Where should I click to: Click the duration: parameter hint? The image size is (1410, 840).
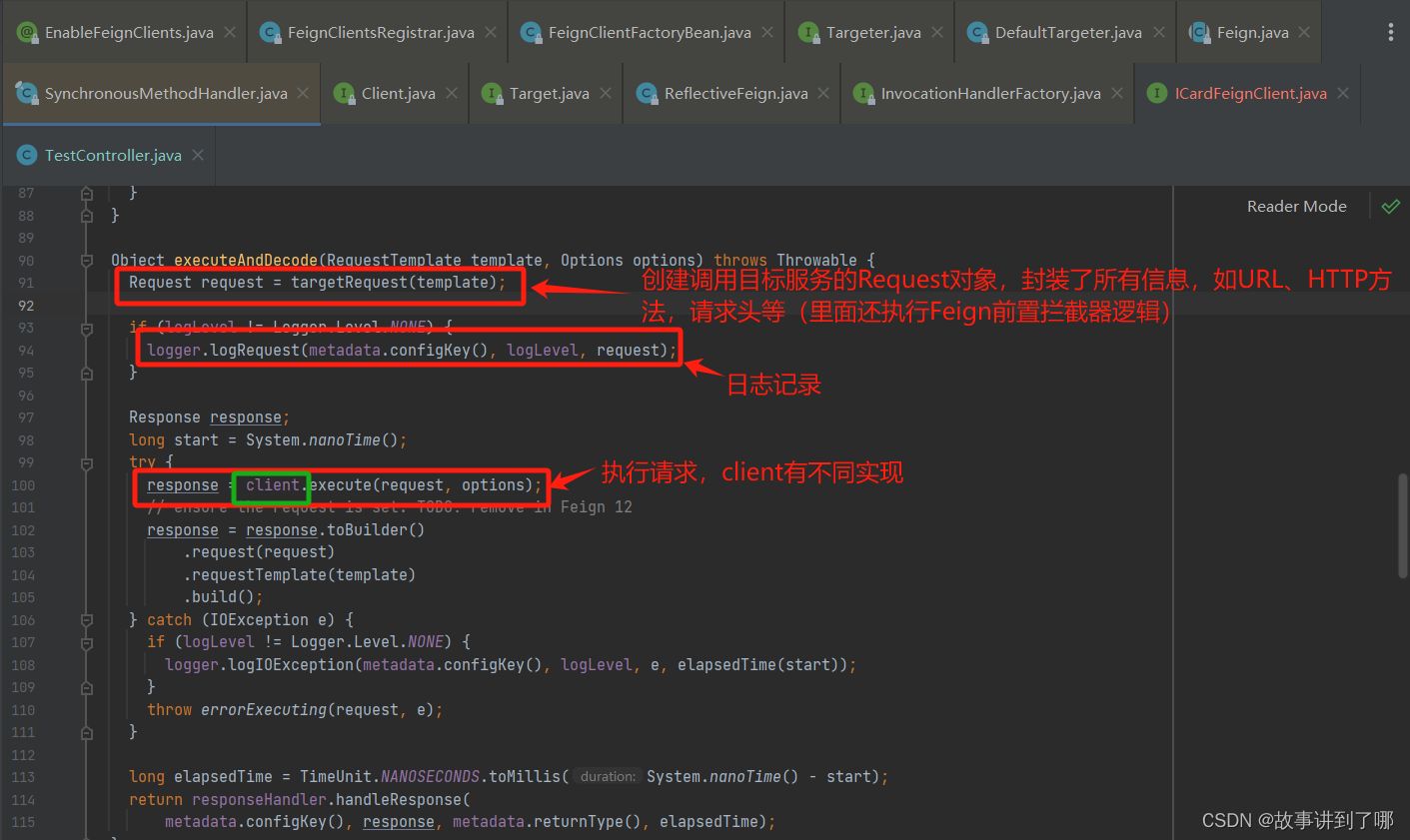click(x=607, y=777)
